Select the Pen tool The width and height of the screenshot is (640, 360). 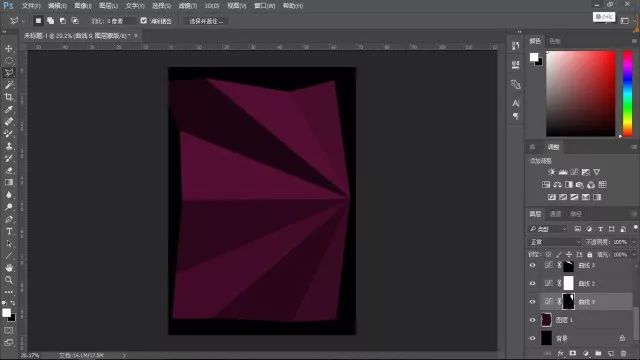[x=9, y=219]
